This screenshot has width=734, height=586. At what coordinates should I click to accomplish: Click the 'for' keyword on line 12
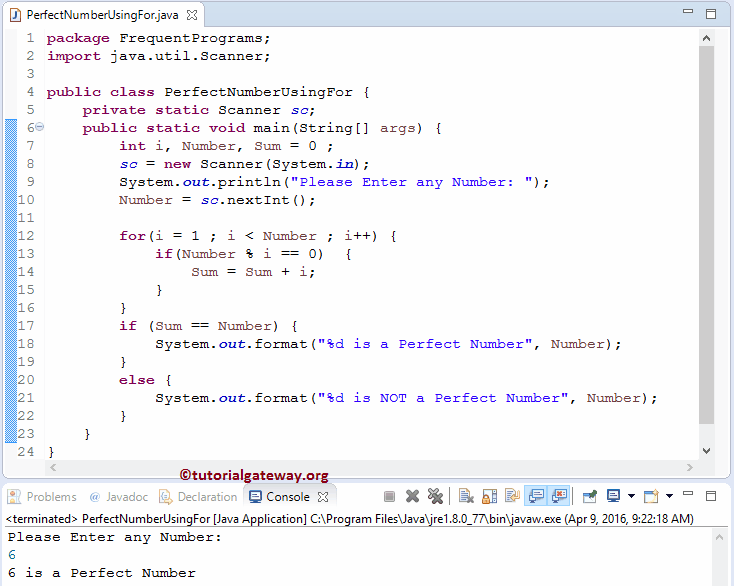(132, 236)
